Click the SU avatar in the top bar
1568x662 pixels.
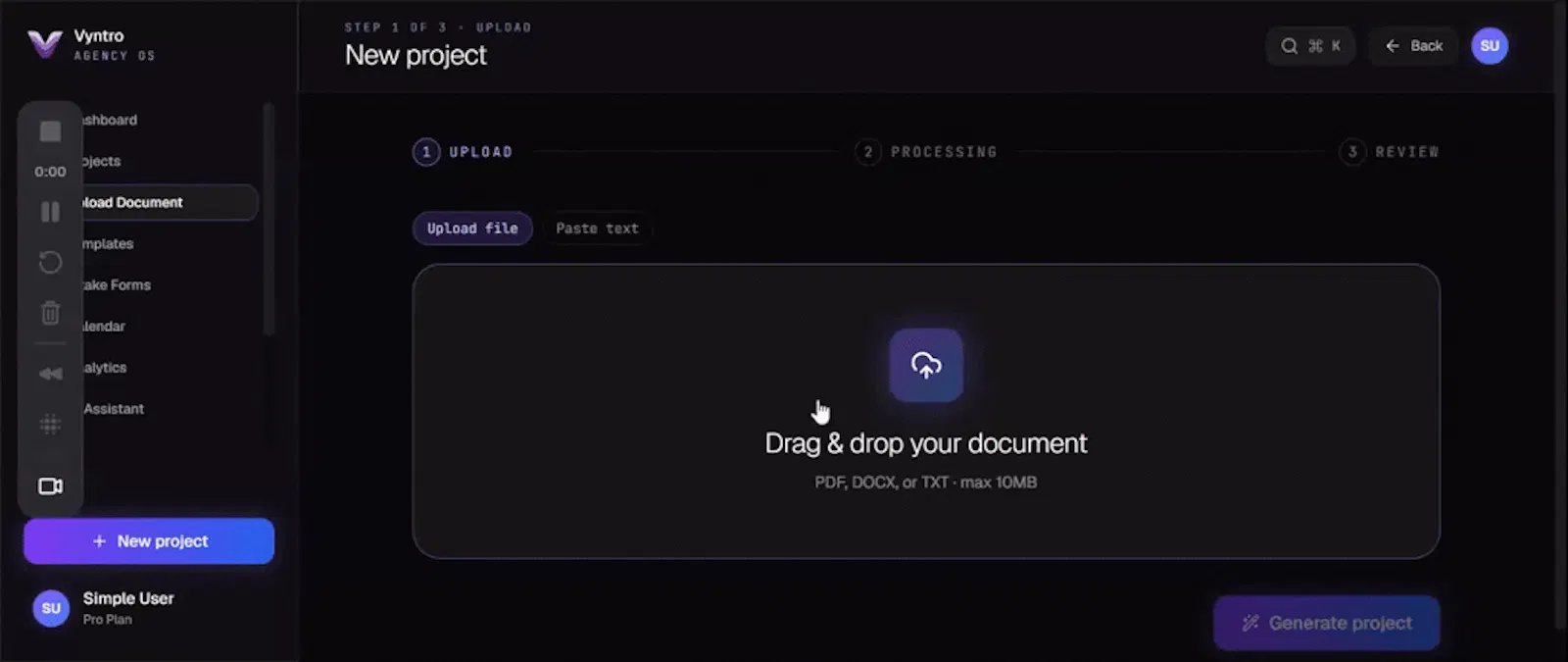point(1490,46)
